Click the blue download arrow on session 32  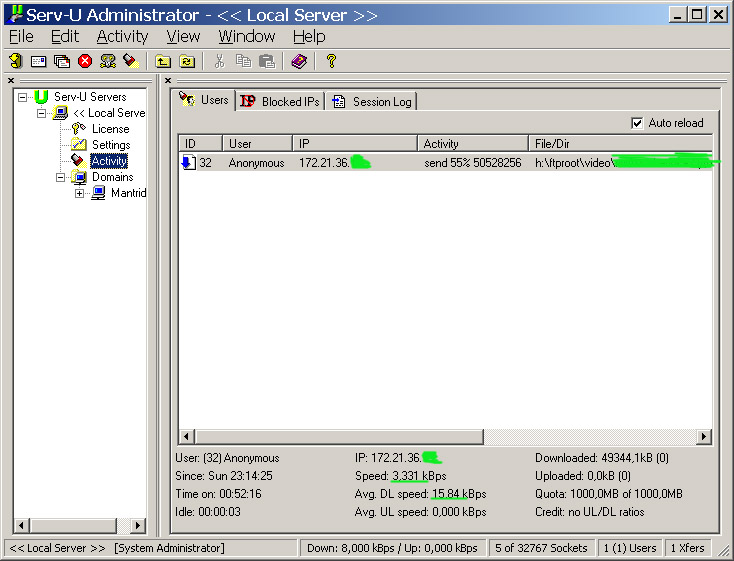pyautogui.click(x=187, y=162)
